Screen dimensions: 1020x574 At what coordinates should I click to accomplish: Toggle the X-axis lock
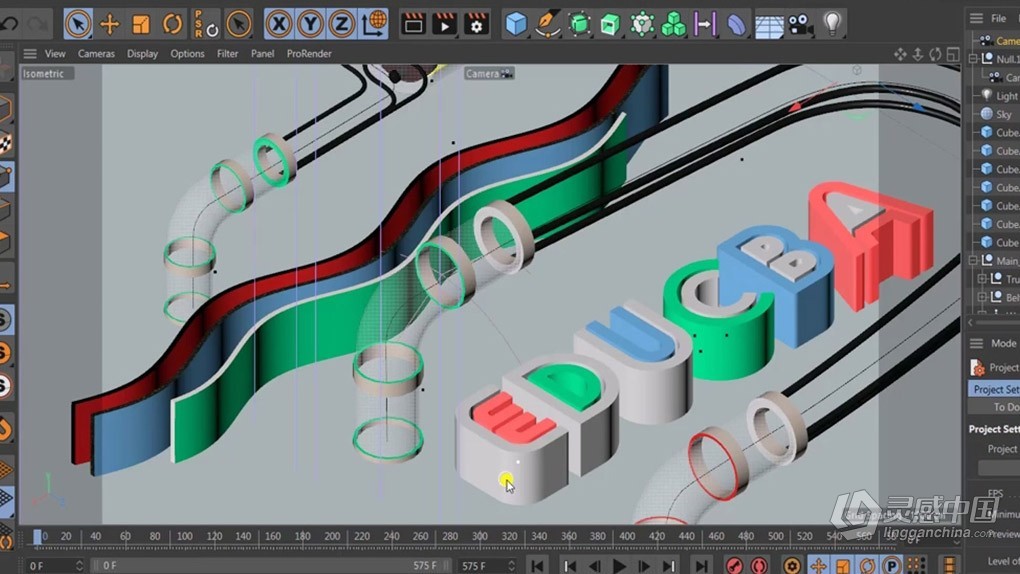pyautogui.click(x=279, y=23)
